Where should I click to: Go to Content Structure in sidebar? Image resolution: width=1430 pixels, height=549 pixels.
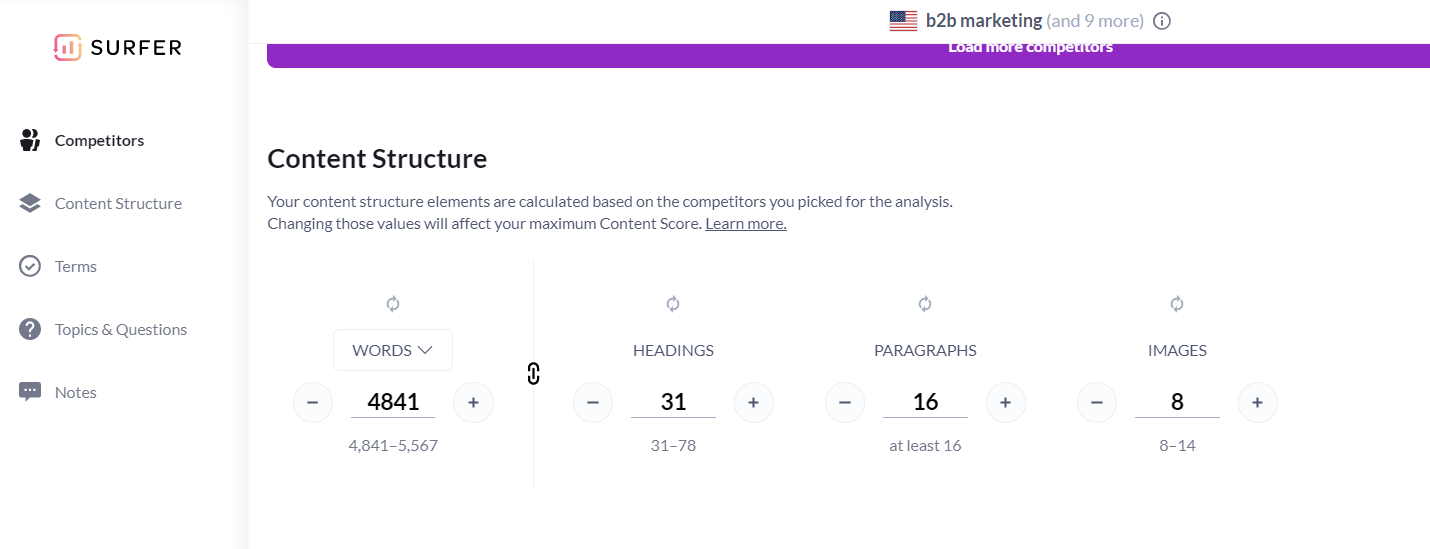118,204
